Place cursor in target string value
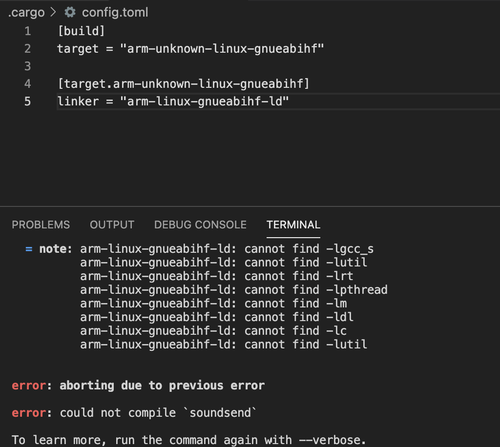The width and height of the screenshot is (500, 447). tap(222, 49)
